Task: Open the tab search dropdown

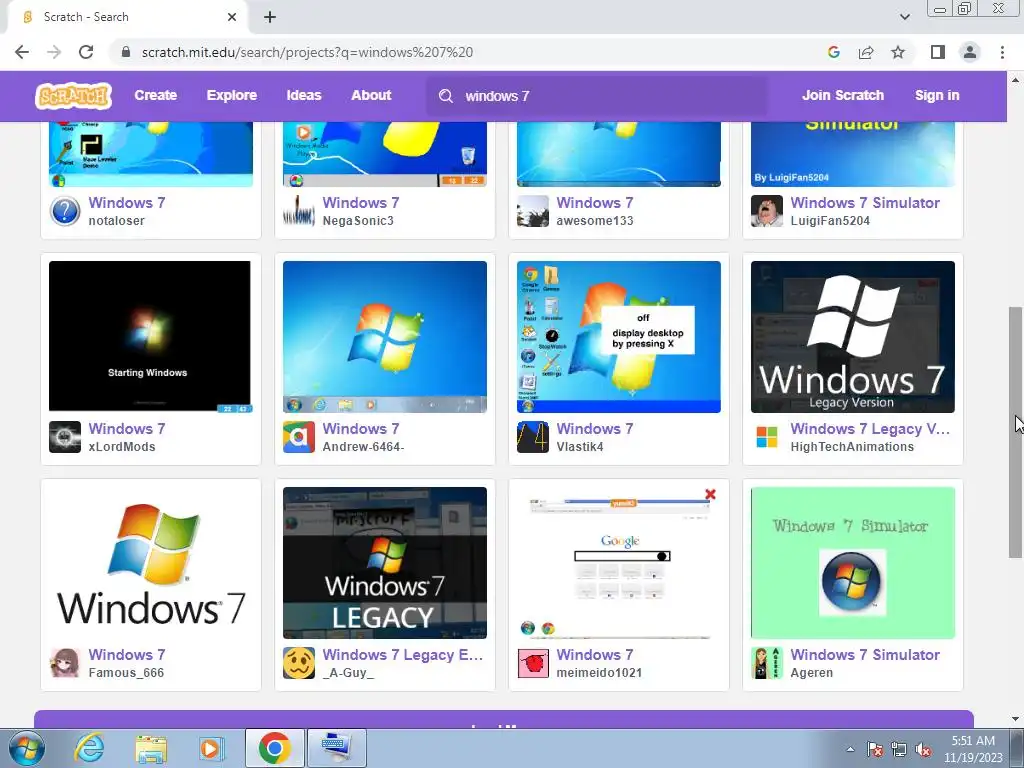Action: 904,17
